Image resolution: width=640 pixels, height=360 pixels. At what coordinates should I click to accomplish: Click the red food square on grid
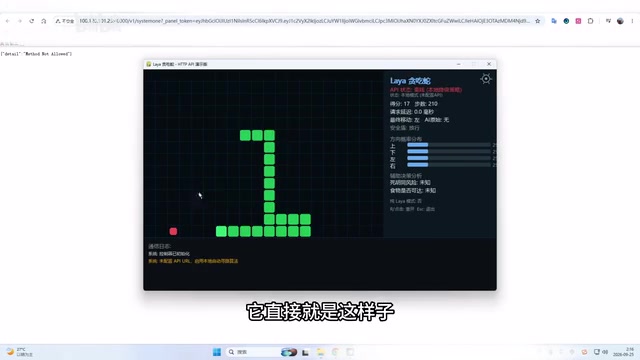pos(173,231)
